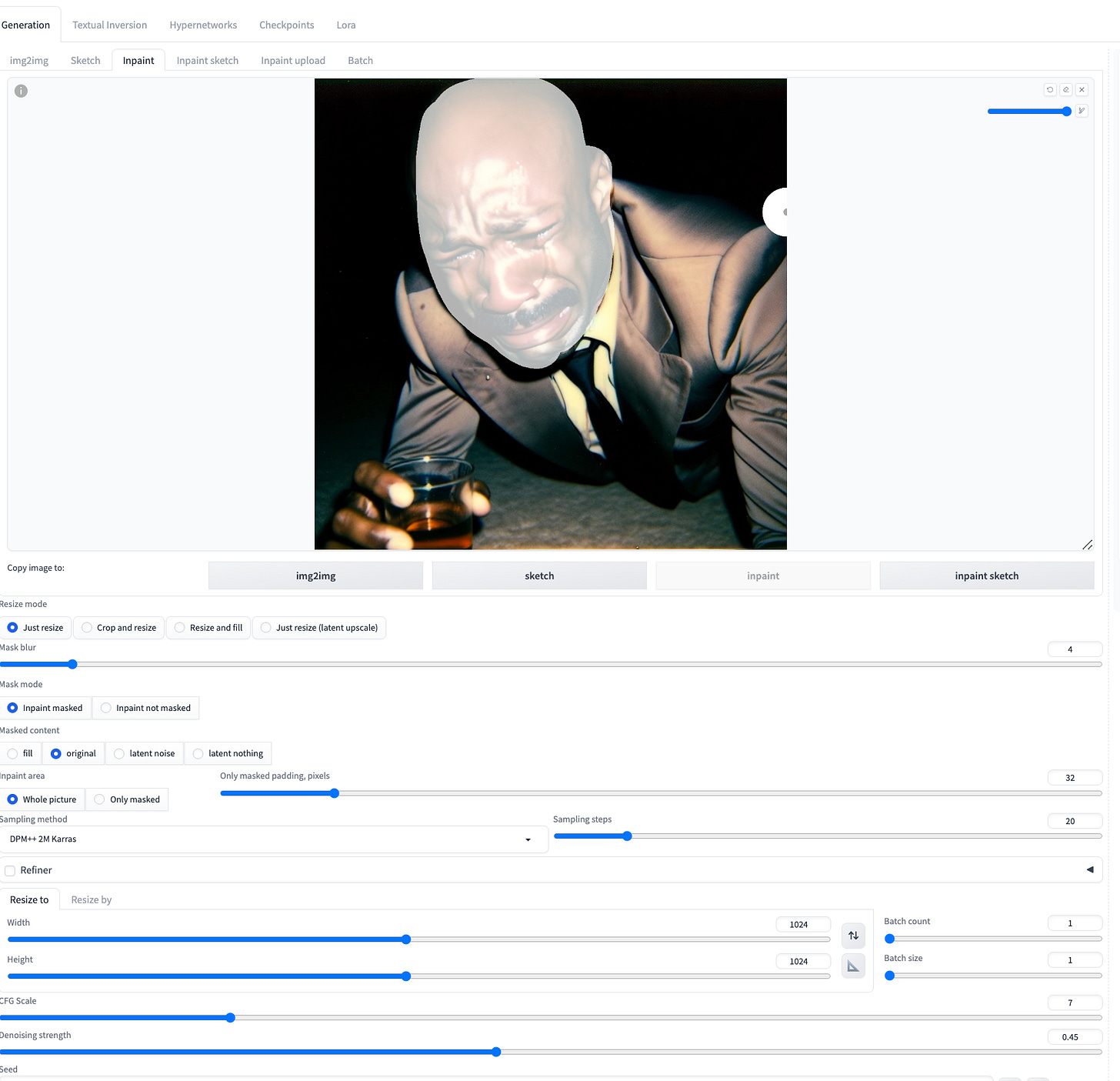
Task: Select Just resize (latent upscale) option
Action: pyautogui.click(x=319, y=628)
